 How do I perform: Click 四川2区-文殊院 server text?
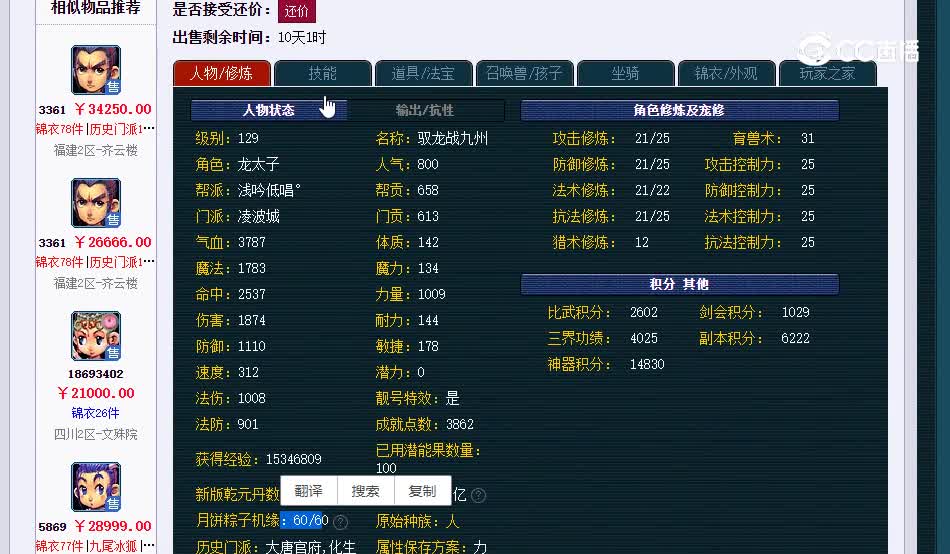tap(96, 434)
